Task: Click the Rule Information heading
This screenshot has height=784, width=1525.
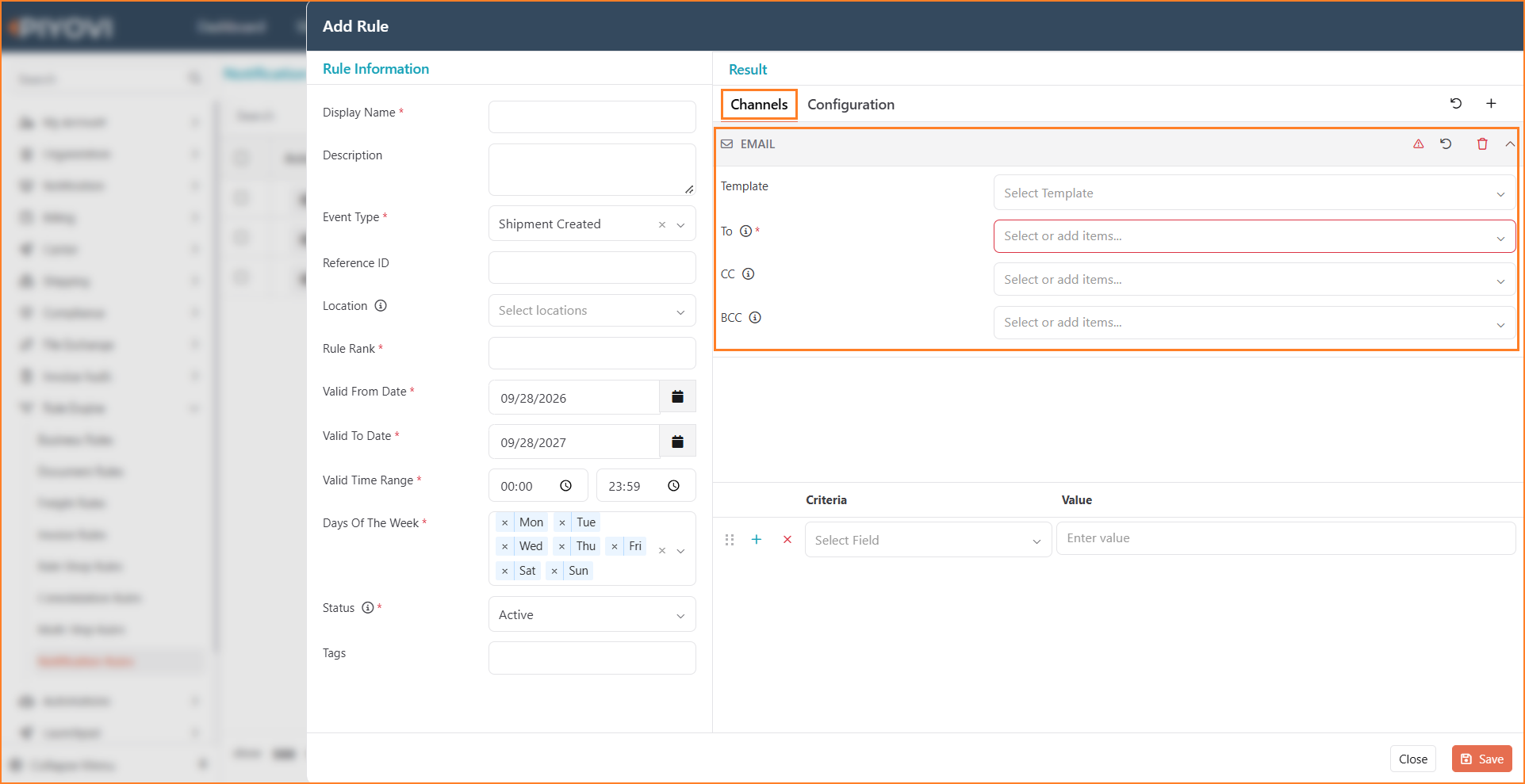Action: (x=376, y=69)
